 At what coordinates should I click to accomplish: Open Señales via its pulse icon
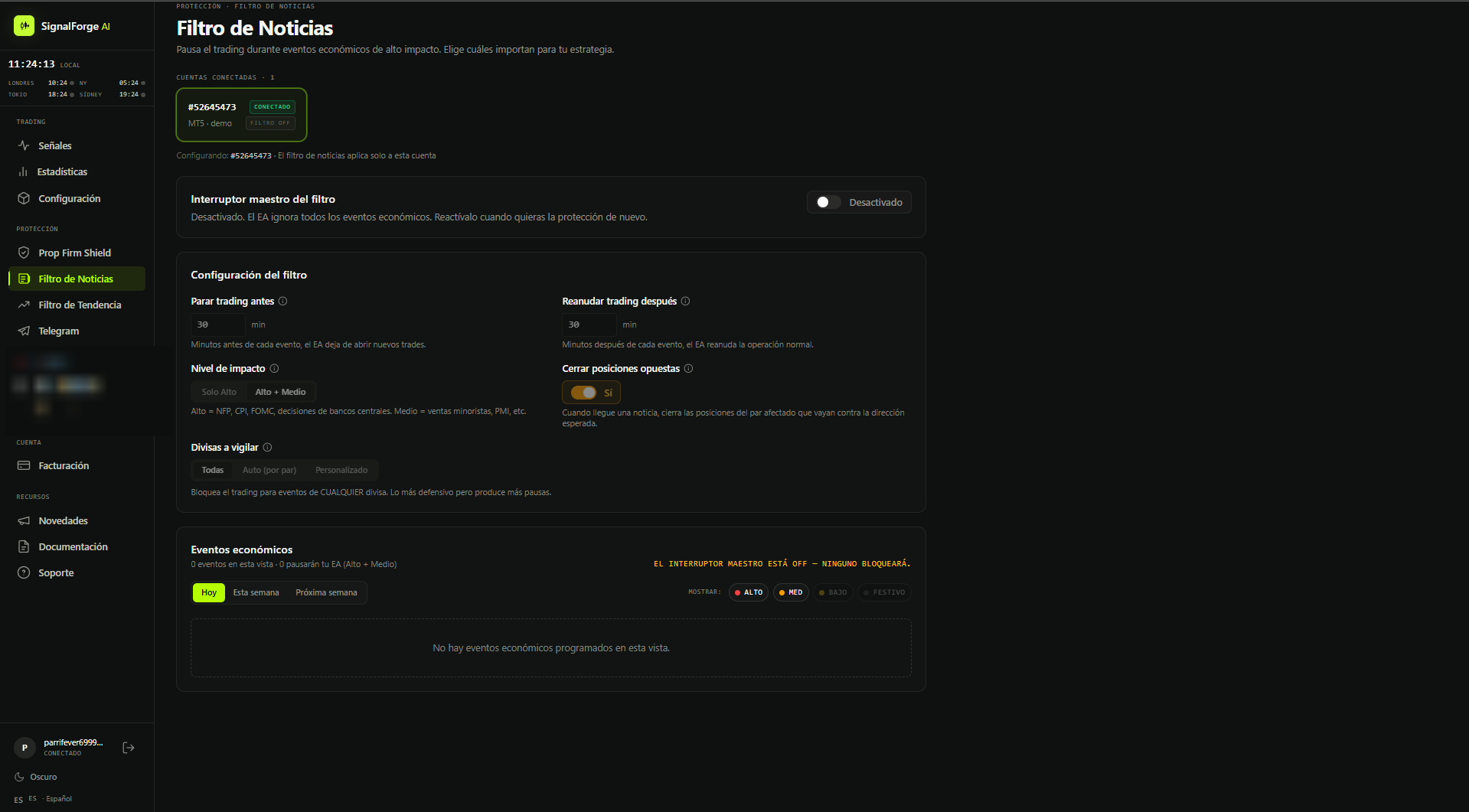tap(24, 145)
